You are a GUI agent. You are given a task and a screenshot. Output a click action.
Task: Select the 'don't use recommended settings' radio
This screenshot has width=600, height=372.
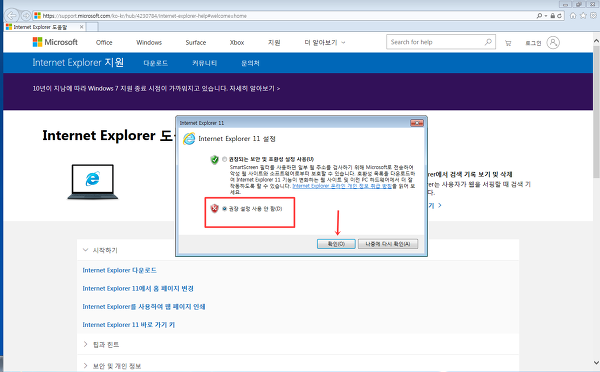[225, 209]
